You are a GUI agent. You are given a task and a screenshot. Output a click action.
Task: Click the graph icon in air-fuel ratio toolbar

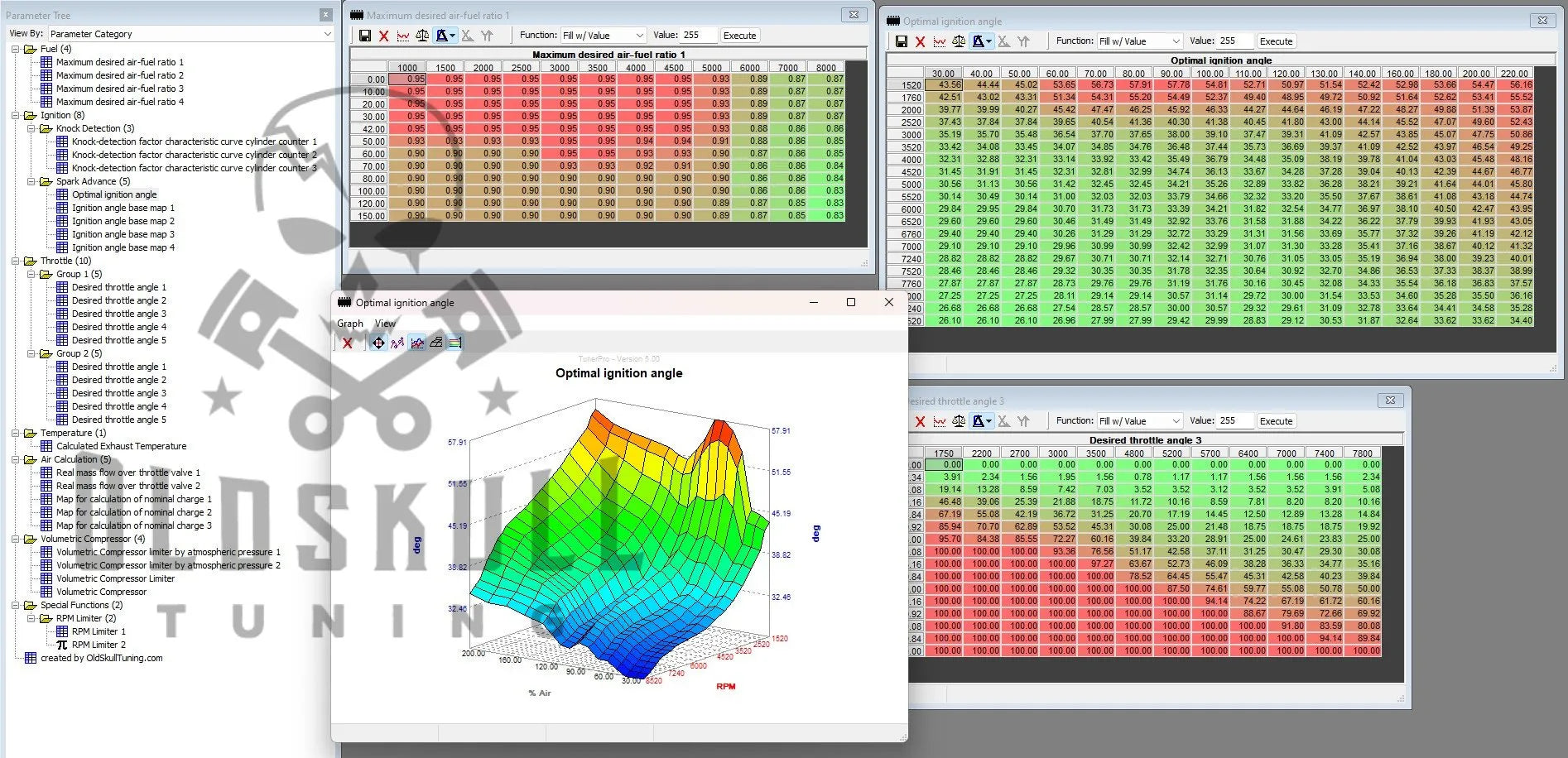(x=403, y=36)
